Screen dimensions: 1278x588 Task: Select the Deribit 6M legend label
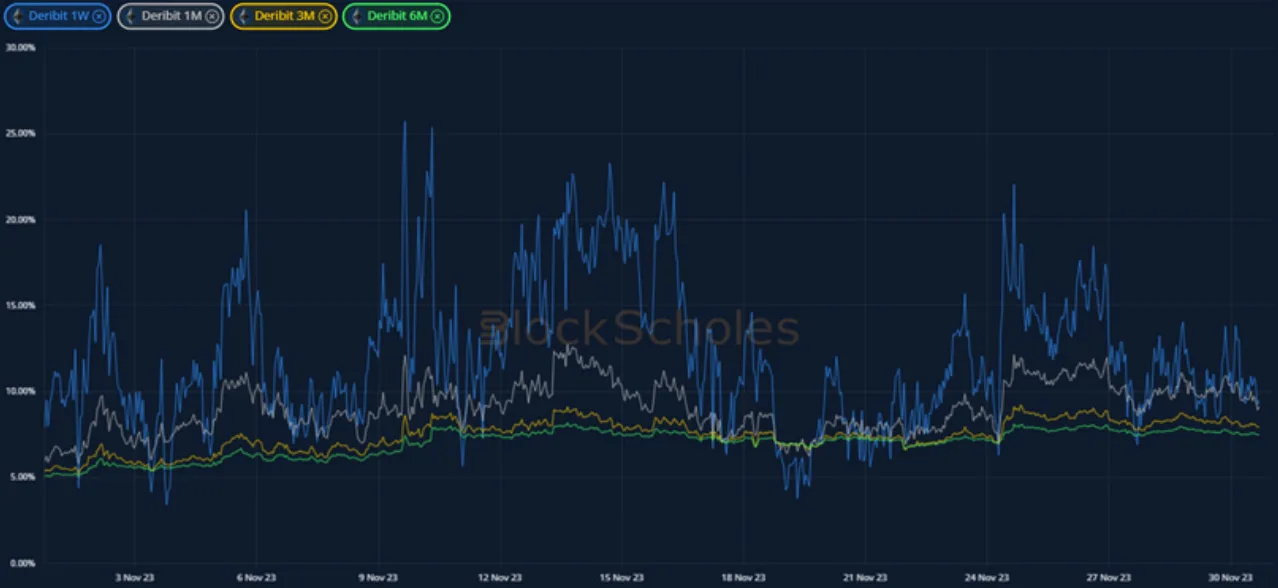pos(397,16)
